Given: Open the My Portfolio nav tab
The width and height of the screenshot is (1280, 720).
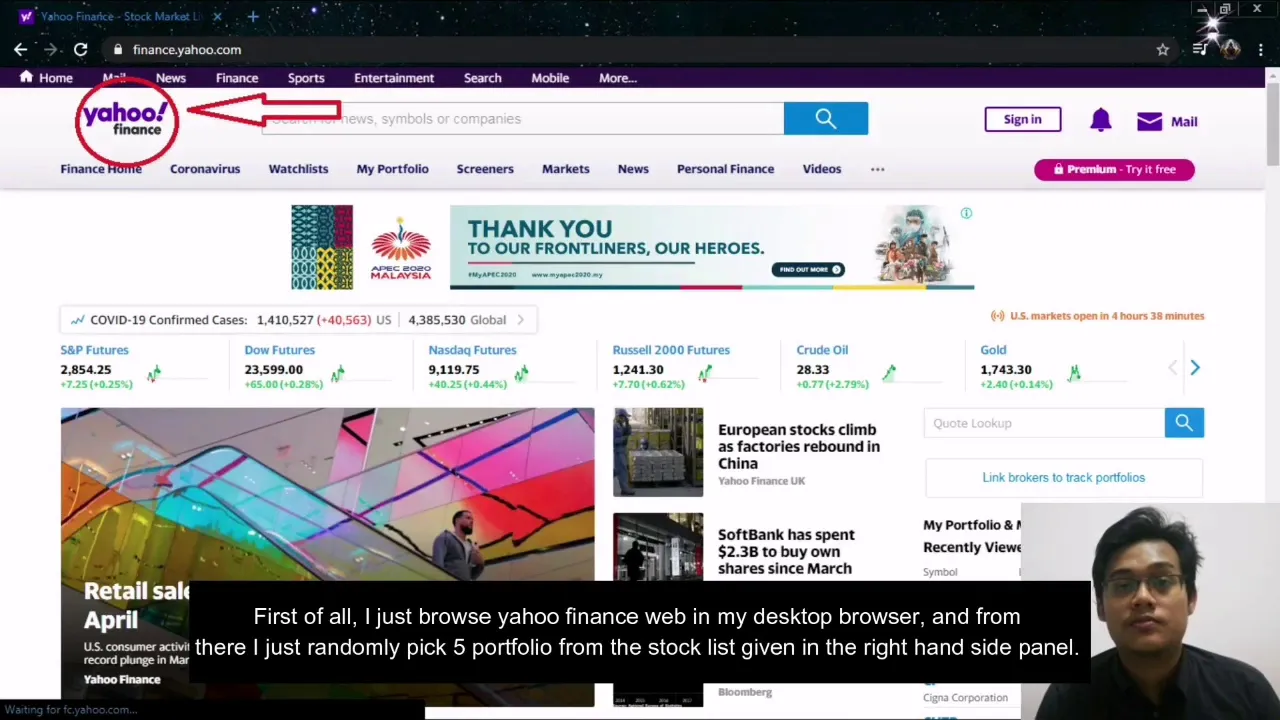Looking at the screenshot, I should click(x=392, y=169).
